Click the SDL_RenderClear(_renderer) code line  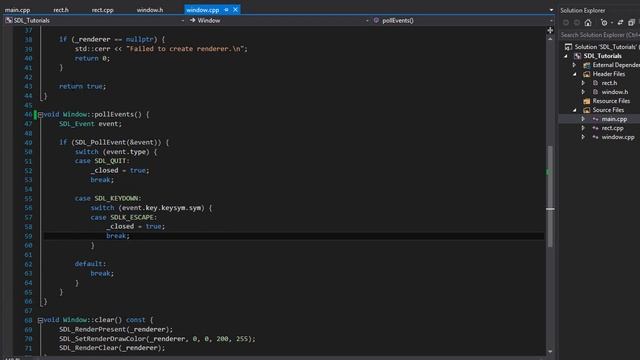112,348
